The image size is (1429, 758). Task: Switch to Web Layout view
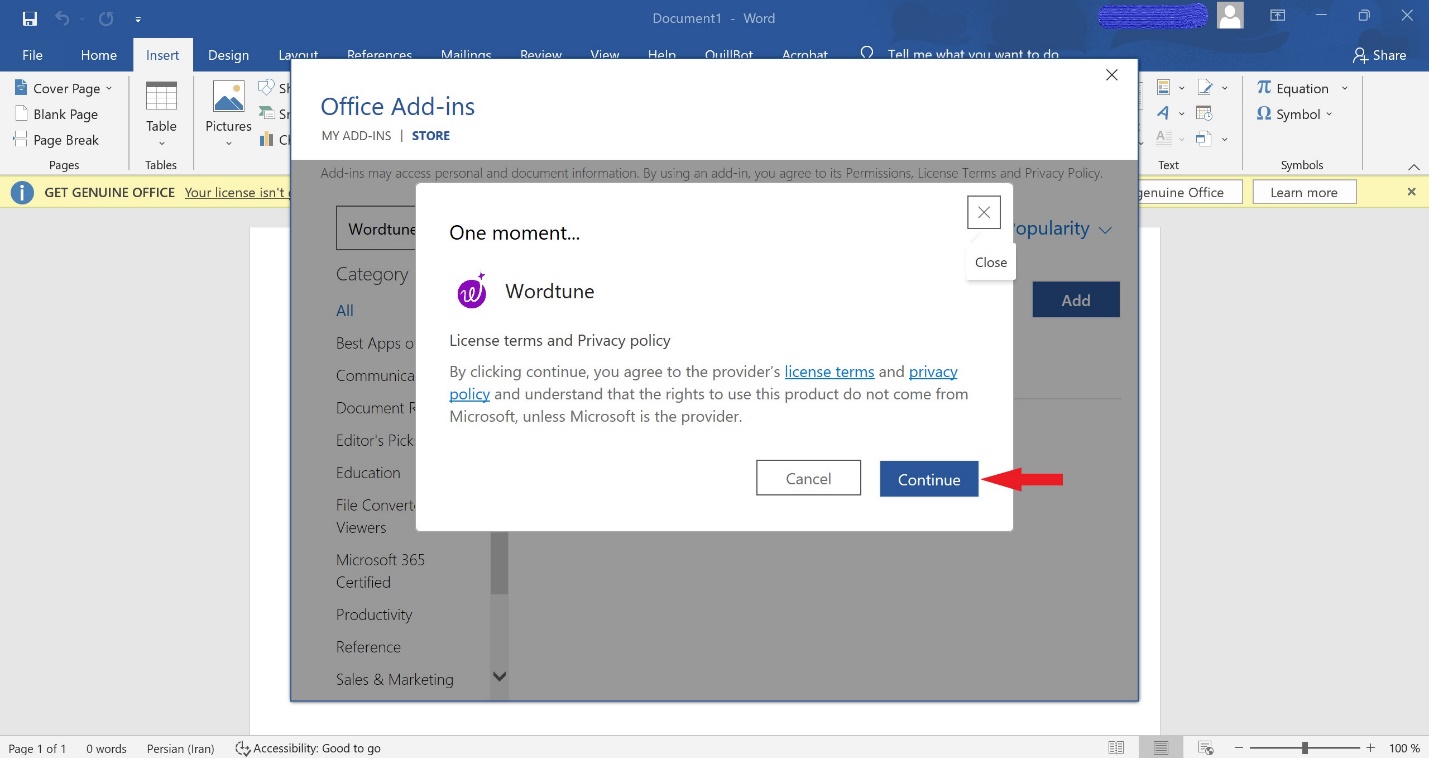pos(1206,748)
